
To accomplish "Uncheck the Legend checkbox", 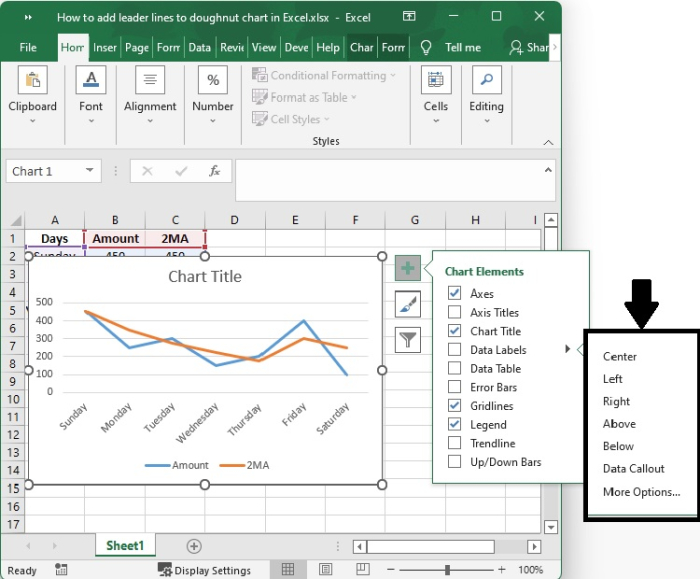I will click(454, 424).
